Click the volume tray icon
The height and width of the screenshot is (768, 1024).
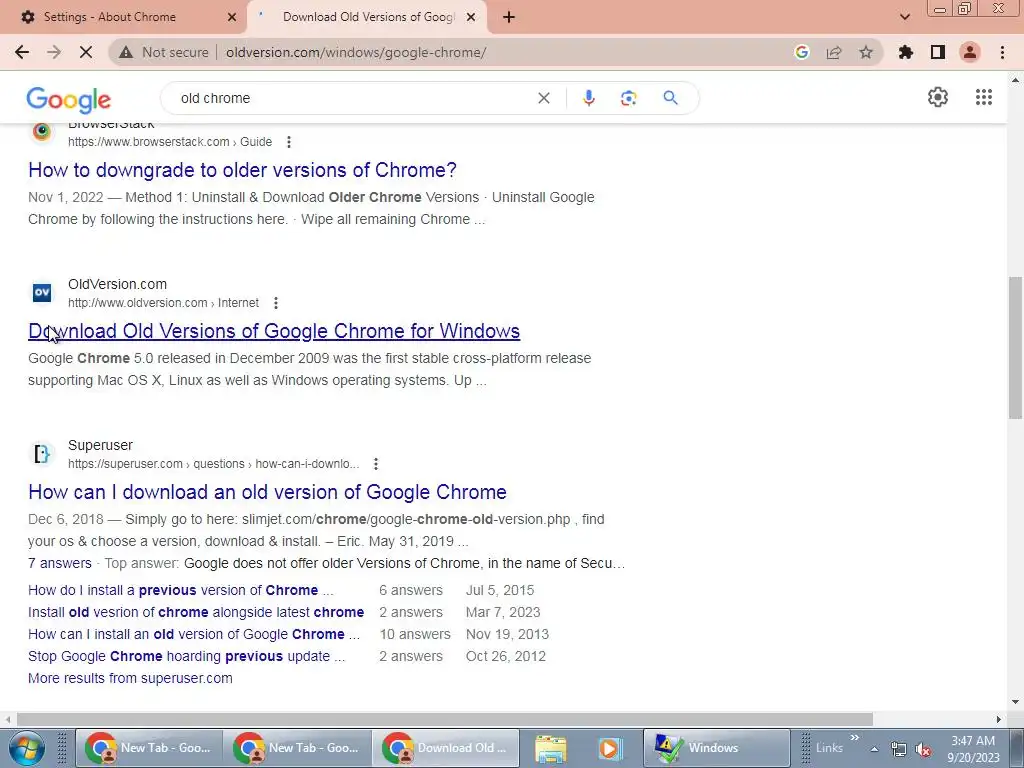pyautogui.click(x=923, y=750)
